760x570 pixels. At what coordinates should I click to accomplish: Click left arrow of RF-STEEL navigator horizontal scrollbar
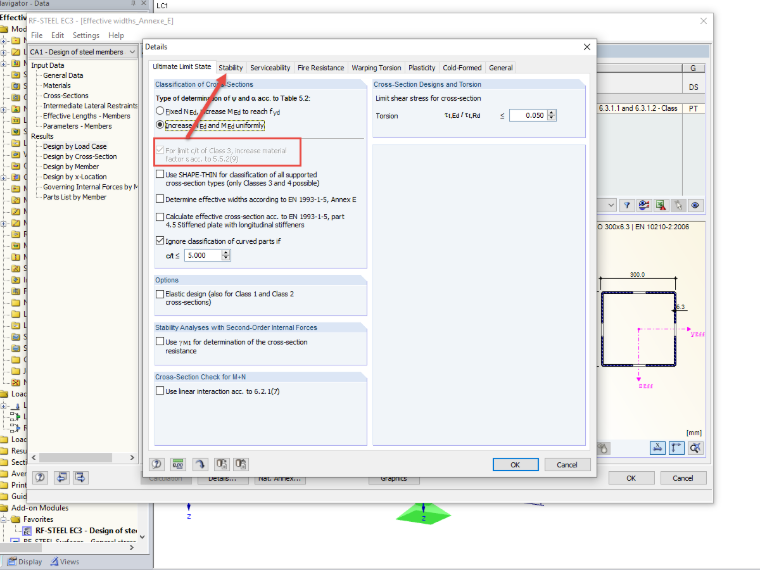point(33,458)
